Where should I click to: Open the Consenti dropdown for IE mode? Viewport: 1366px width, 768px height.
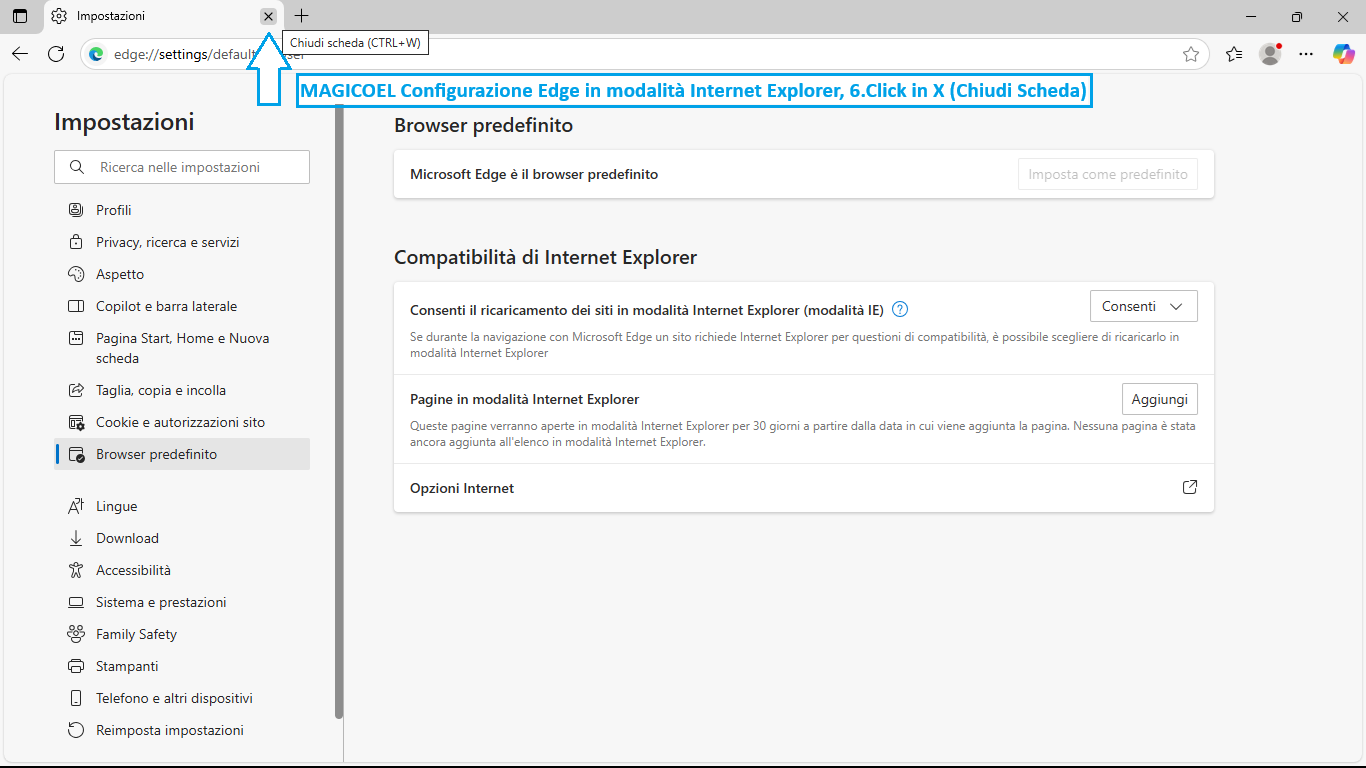(x=1143, y=307)
